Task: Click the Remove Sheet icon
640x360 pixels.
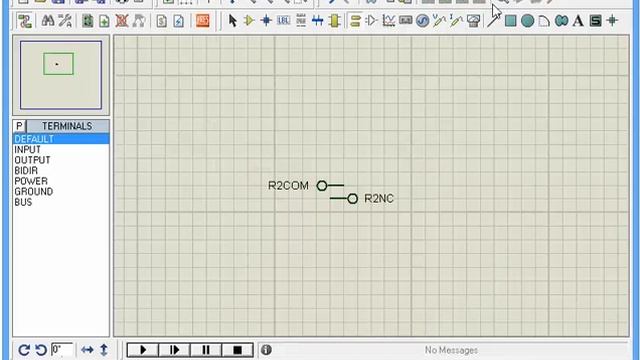Action: (122, 20)
